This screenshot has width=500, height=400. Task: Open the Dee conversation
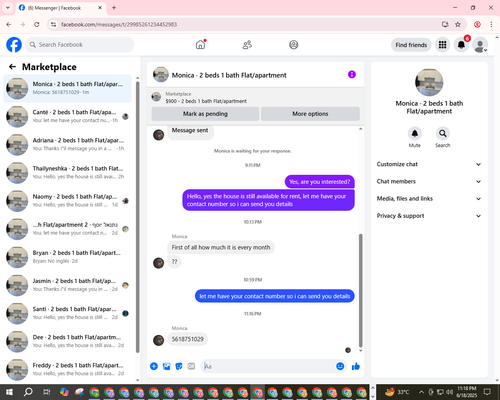(68, 341)
